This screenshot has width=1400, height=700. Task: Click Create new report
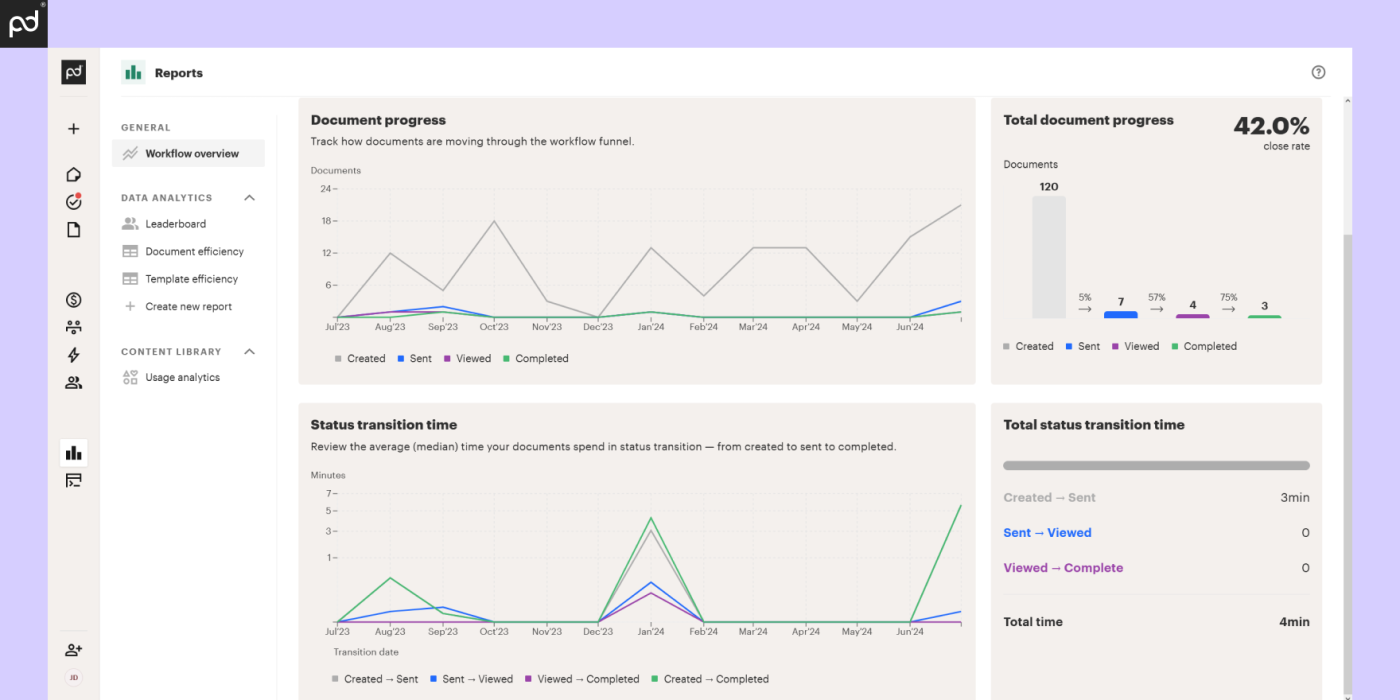click(188, 307)
